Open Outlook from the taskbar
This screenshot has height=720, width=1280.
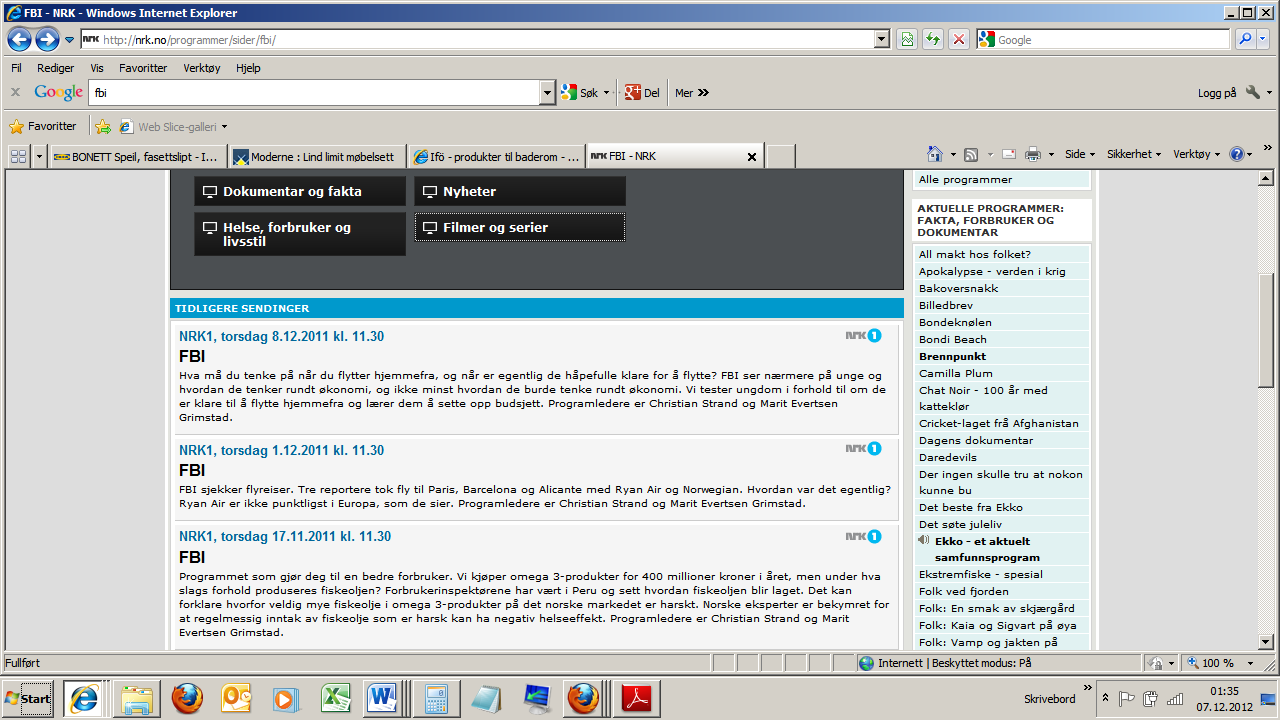237,698
